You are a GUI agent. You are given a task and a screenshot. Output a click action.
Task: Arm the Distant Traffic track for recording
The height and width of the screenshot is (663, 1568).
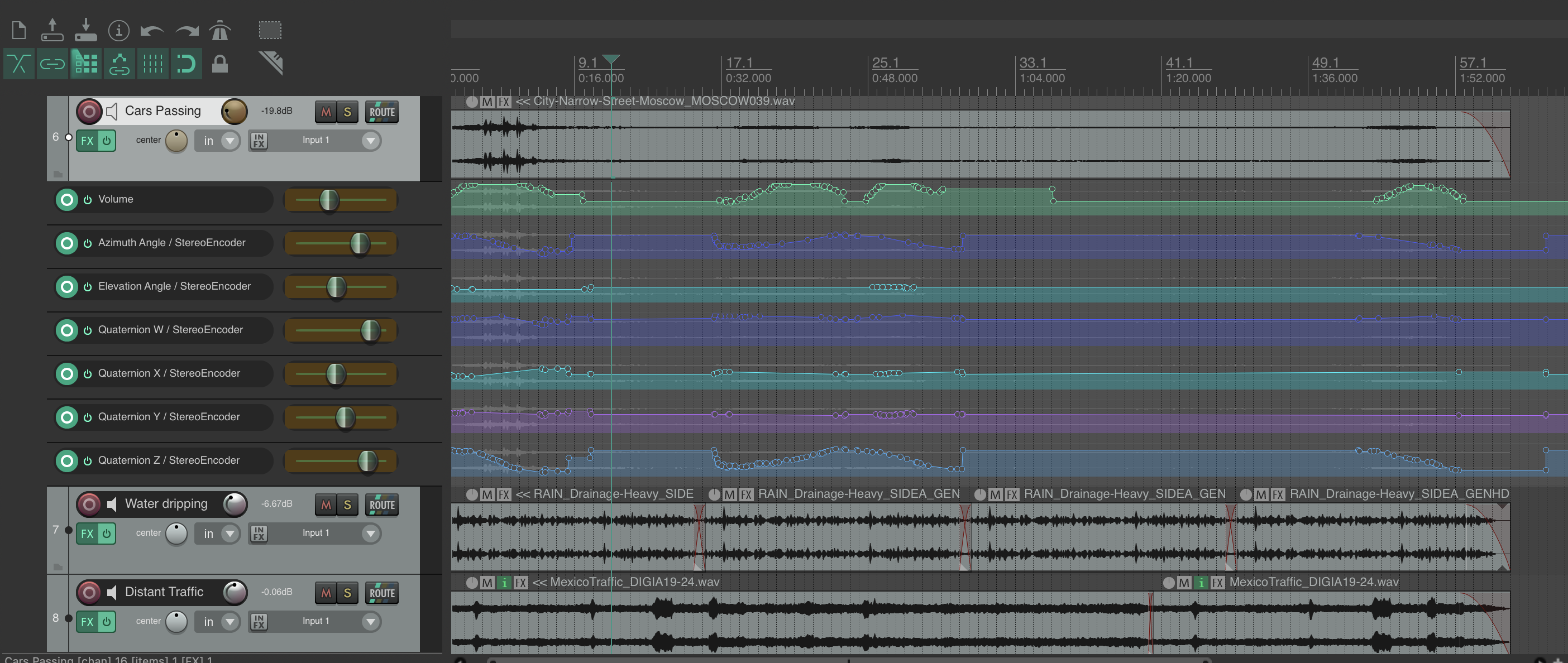point(89,593)
